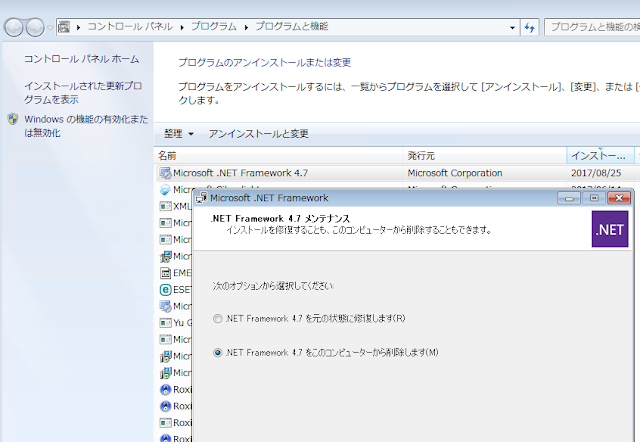Select Microsoft .NET Framework 4.7 row
Viewport: 640px width, 442px height.
point(396,173)
